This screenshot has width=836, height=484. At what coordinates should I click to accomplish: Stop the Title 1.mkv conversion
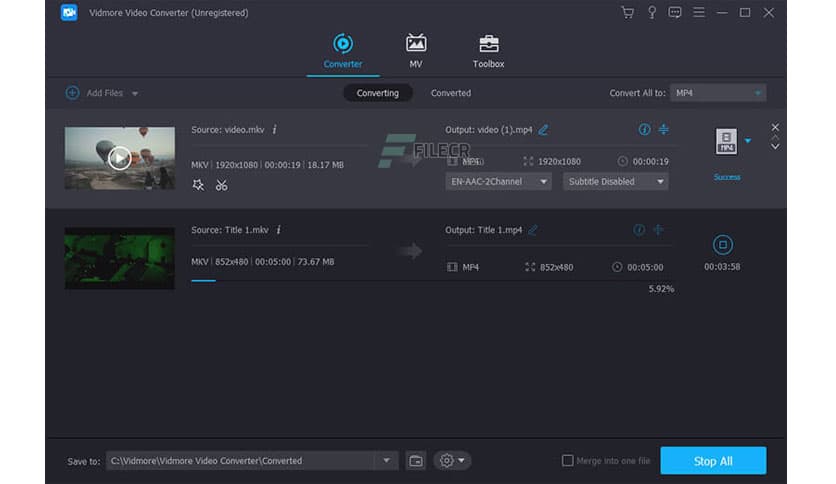coord(722,245)
